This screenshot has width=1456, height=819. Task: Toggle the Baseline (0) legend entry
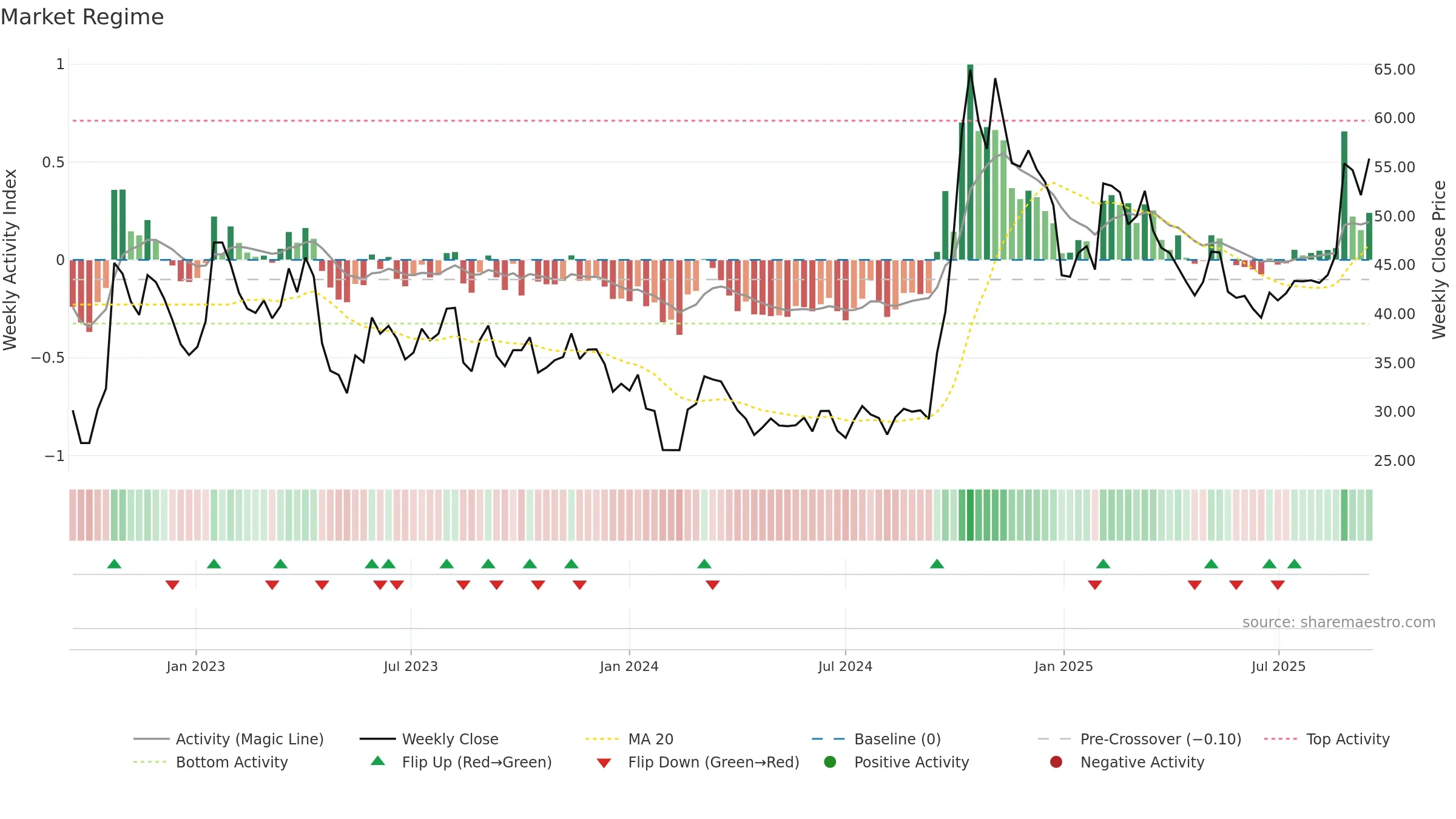pos(876,739)
